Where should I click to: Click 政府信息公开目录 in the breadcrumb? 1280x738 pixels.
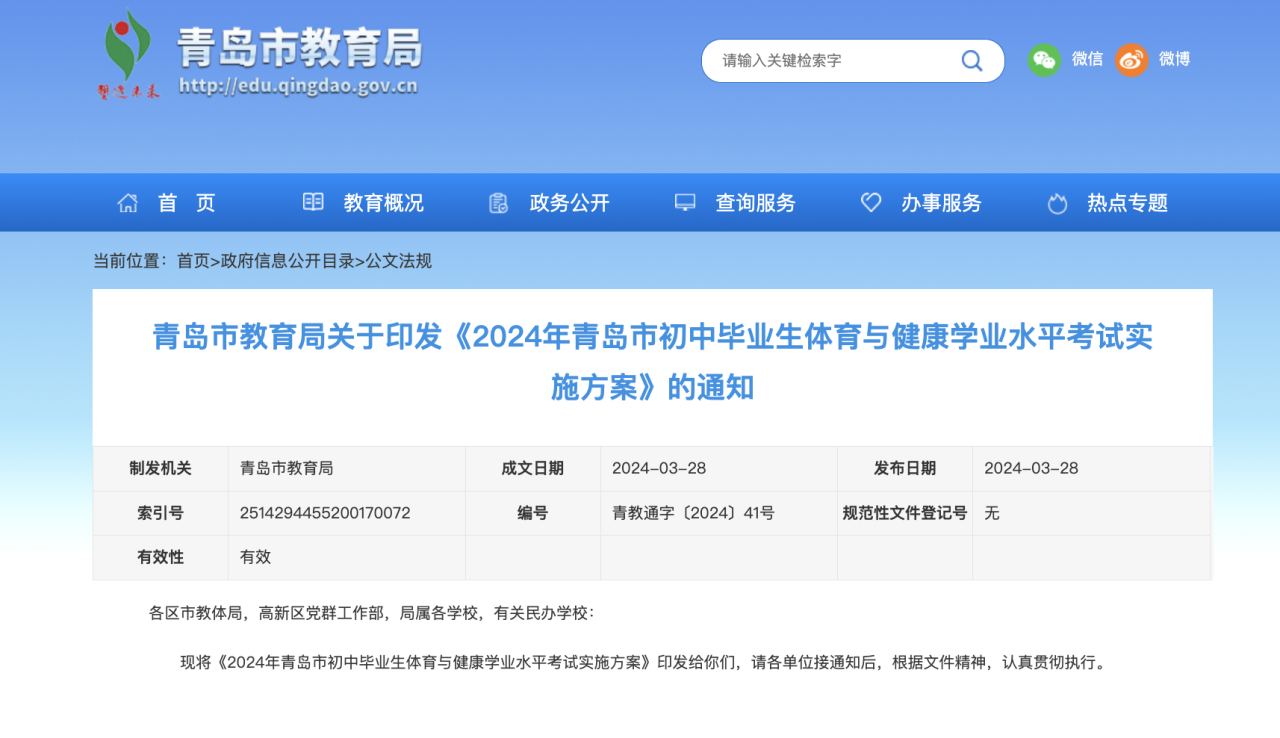(288, 261)
